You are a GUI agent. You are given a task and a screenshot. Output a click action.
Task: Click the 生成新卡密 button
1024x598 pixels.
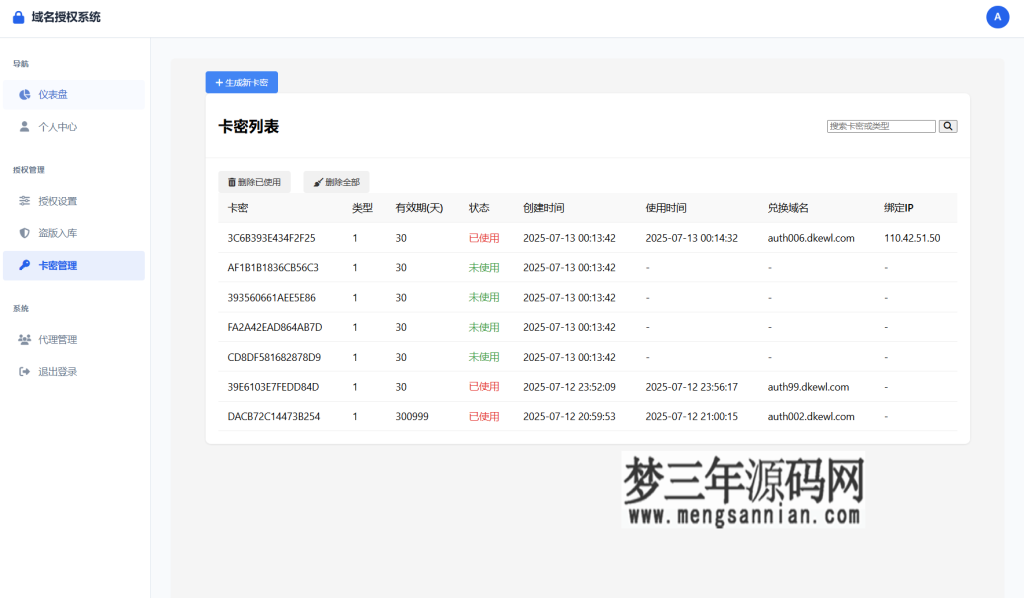tap(241, 82)
